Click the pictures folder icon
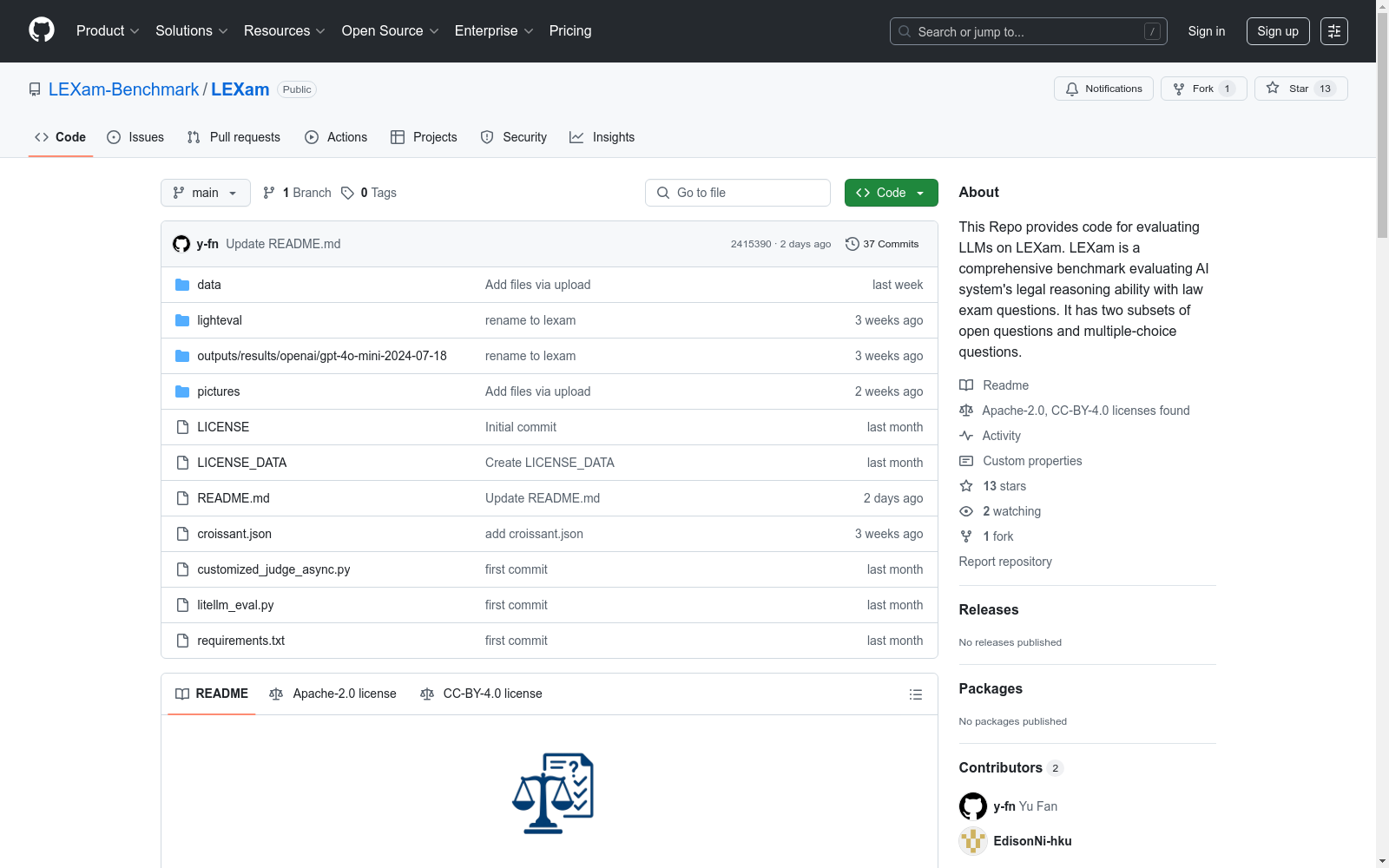 [182, 391]
